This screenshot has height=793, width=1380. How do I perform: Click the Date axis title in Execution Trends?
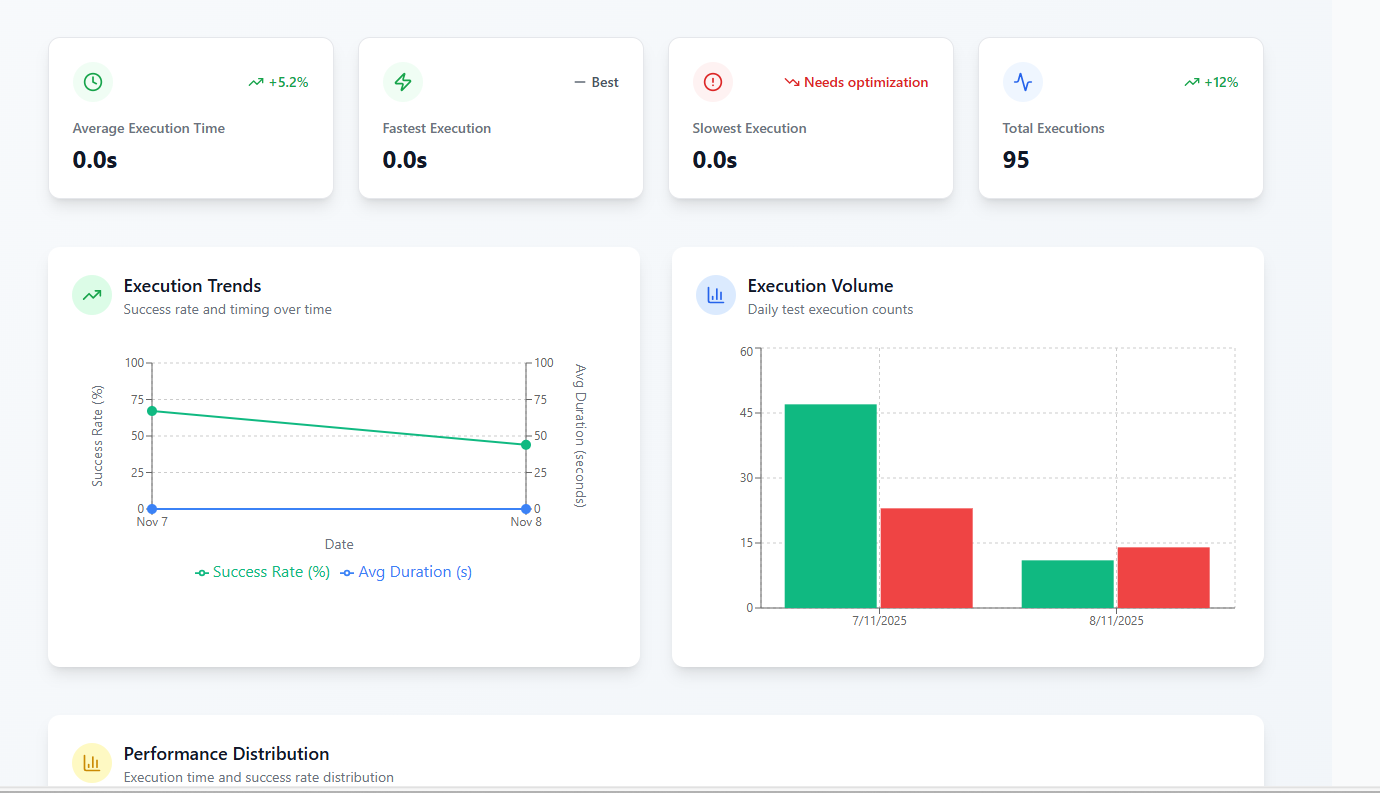pos(339,544)
